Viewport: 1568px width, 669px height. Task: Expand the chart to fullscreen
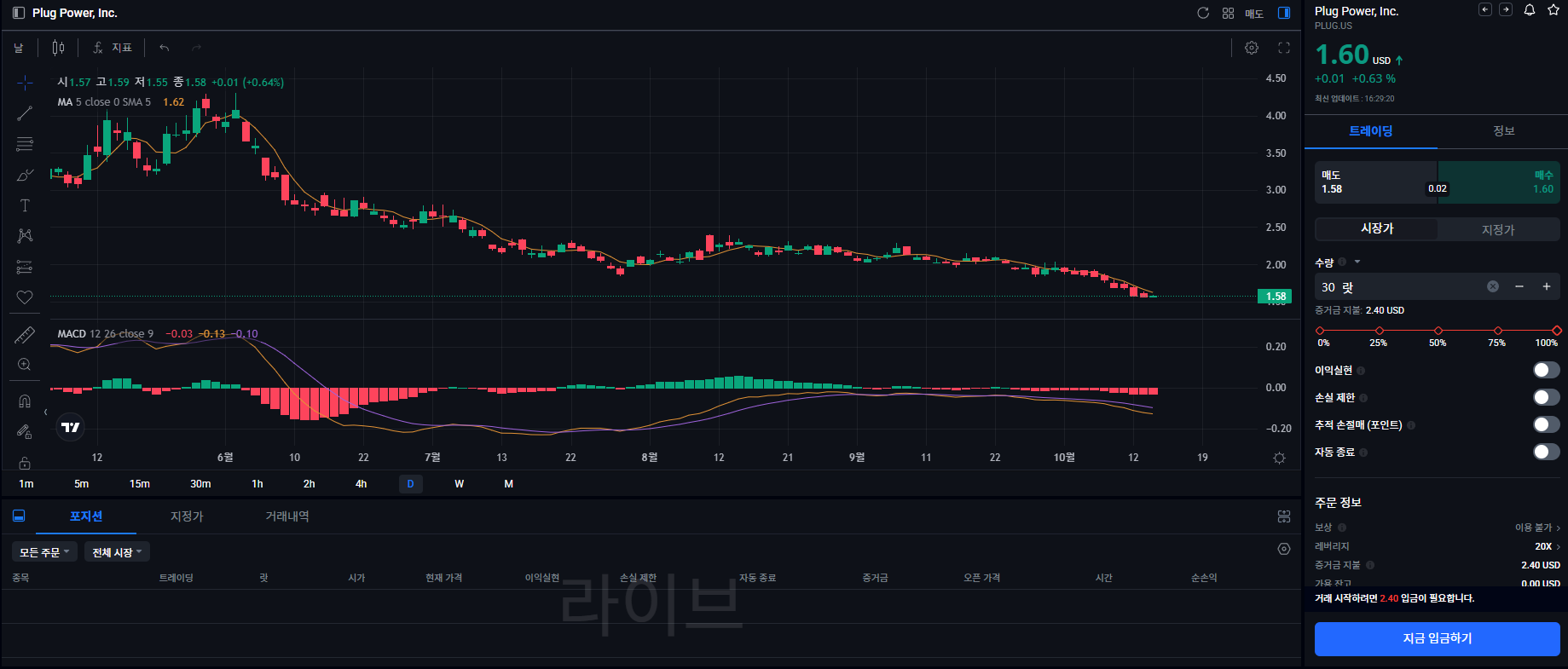coord(1284,48)
